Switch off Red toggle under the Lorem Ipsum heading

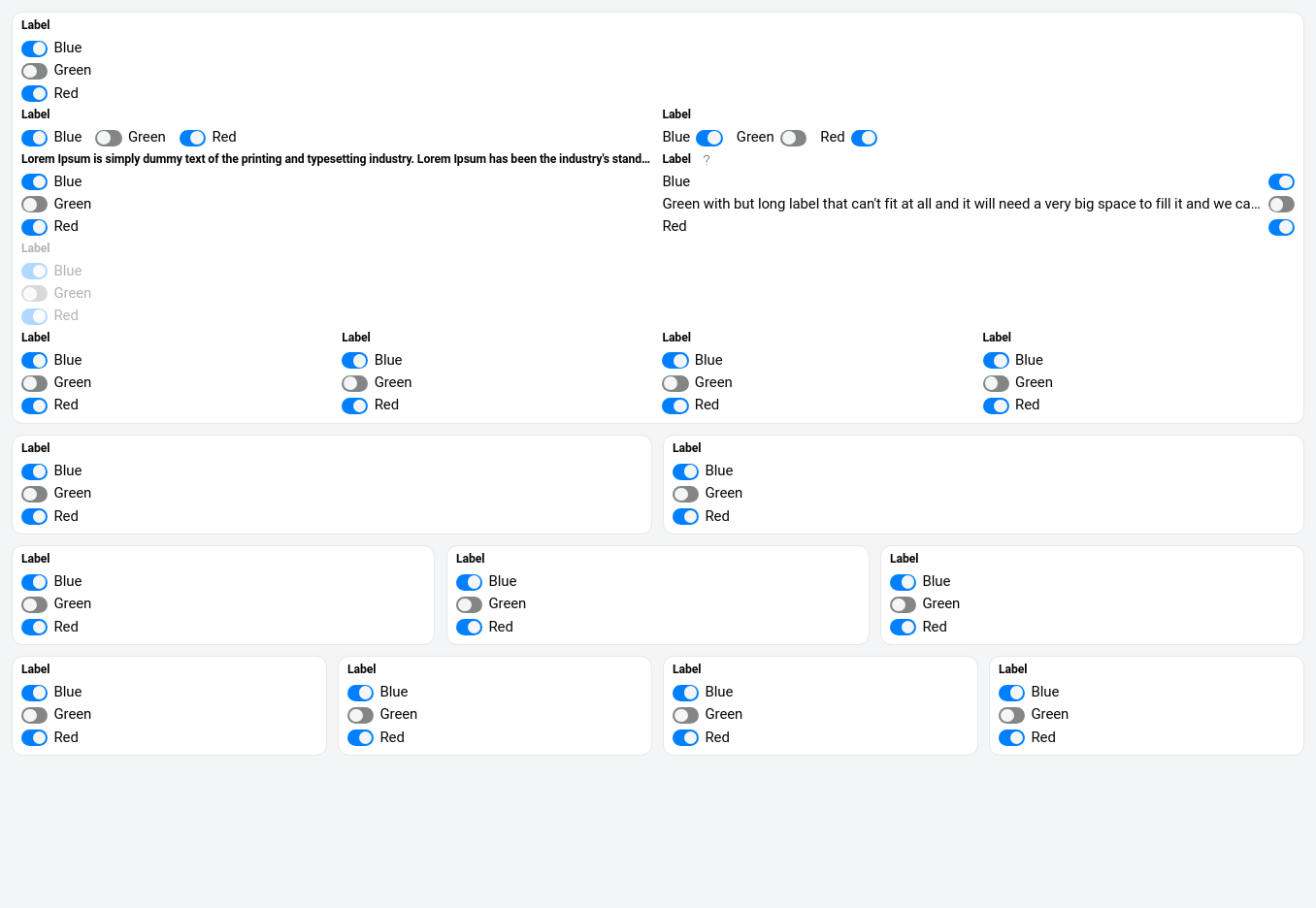tap(35, 227)
